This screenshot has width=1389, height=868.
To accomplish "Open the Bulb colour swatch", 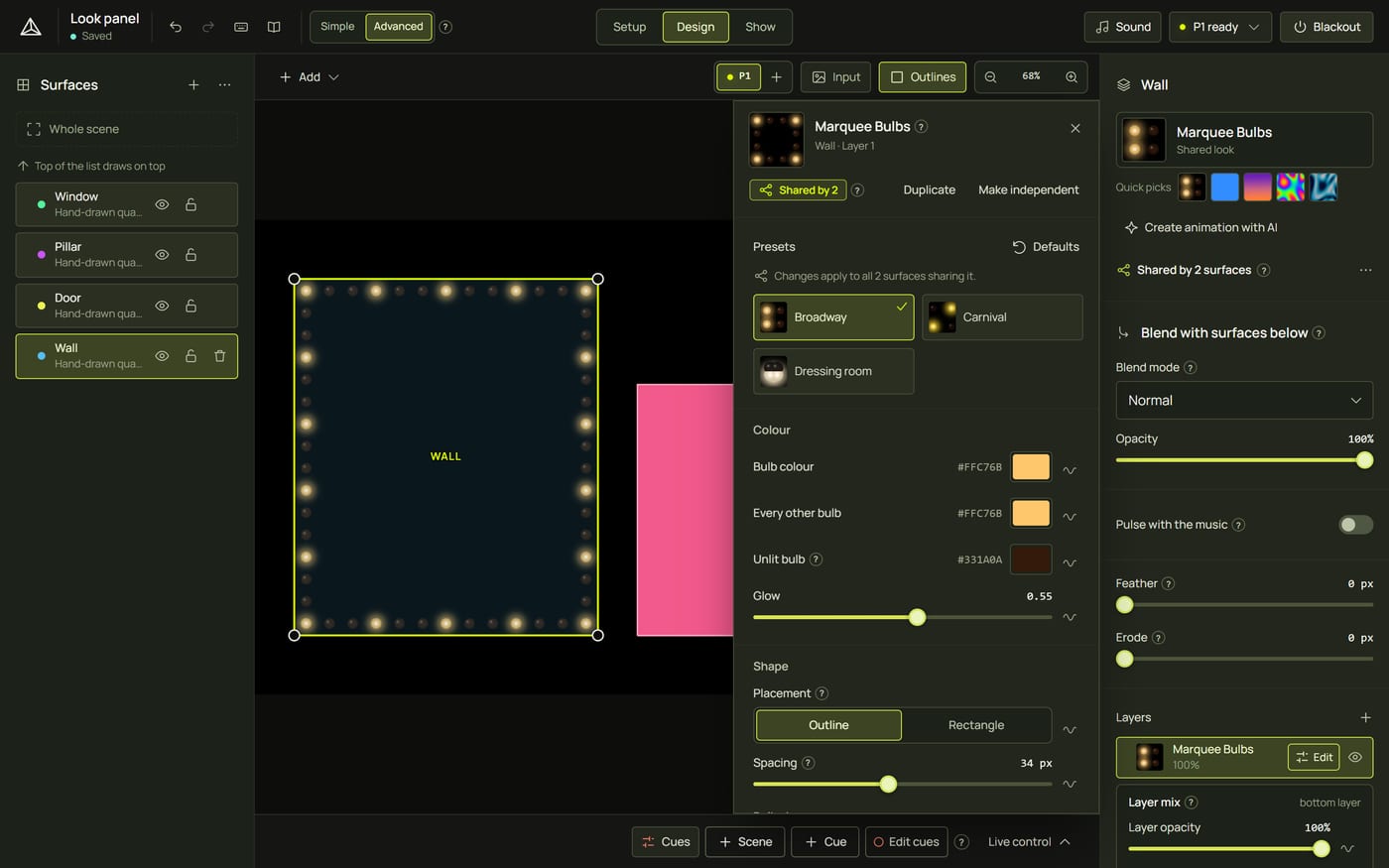I will (1031, 467).
